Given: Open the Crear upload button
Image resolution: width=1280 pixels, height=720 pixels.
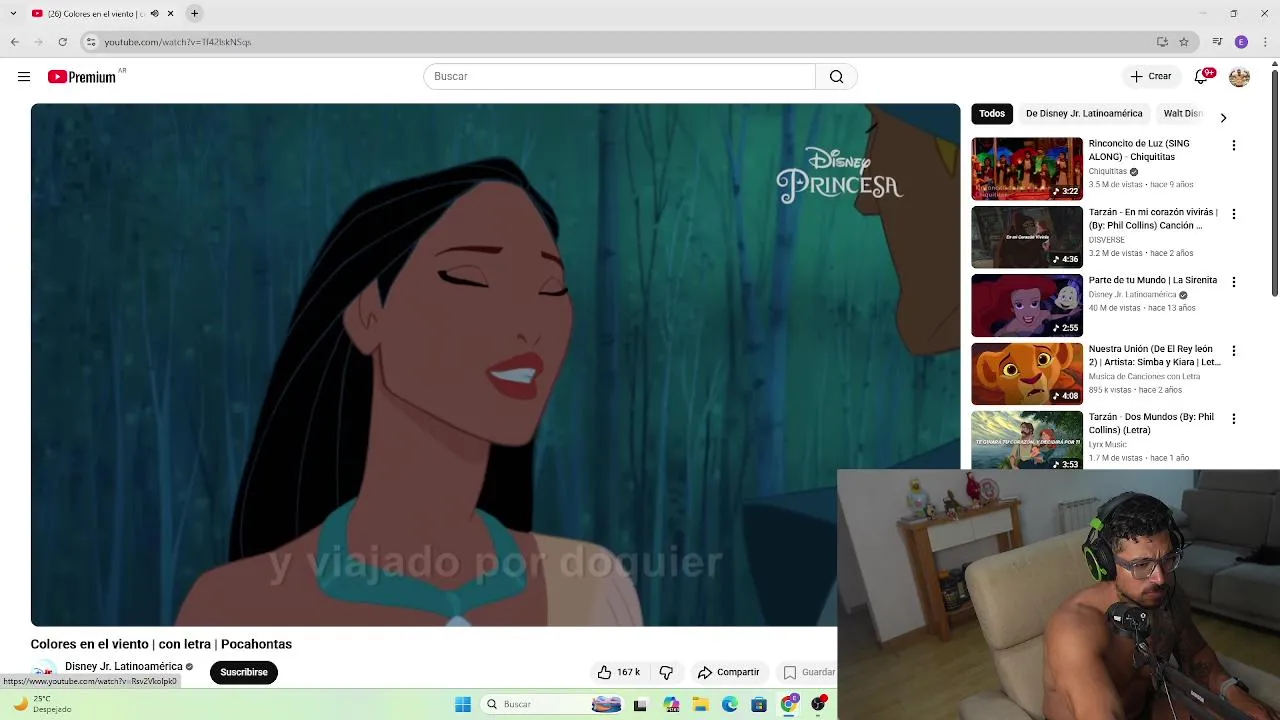Looking at the screenshot, I should (1150, 77).
